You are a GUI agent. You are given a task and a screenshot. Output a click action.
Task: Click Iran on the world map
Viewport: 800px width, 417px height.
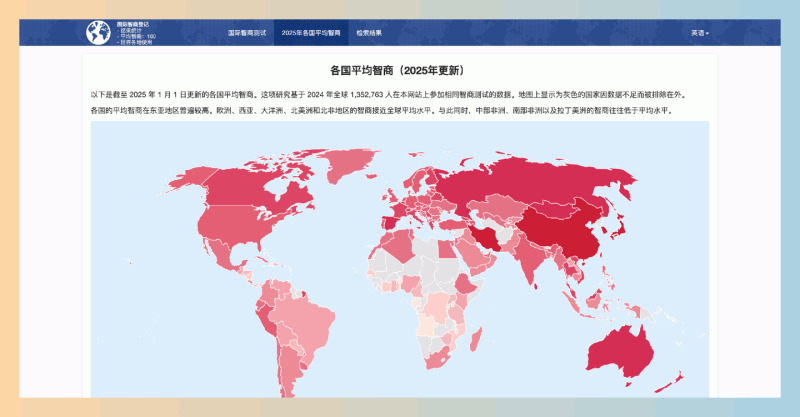coord(485,239)
